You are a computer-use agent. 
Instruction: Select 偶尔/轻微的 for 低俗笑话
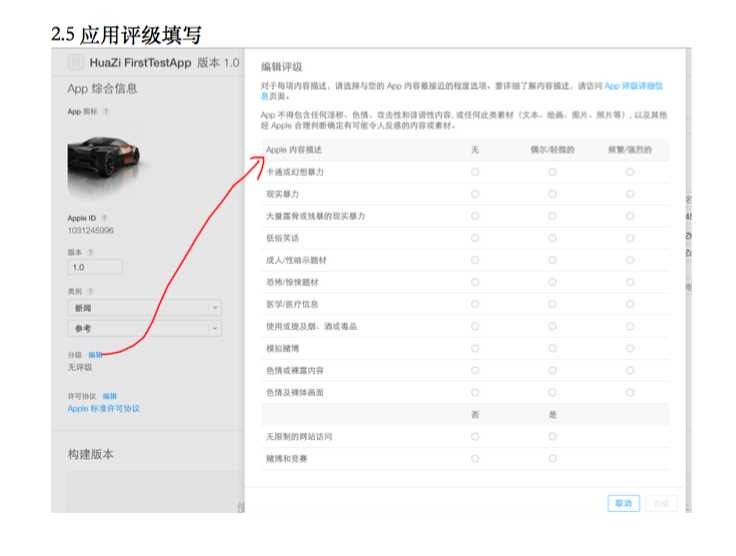coord(552,238)
